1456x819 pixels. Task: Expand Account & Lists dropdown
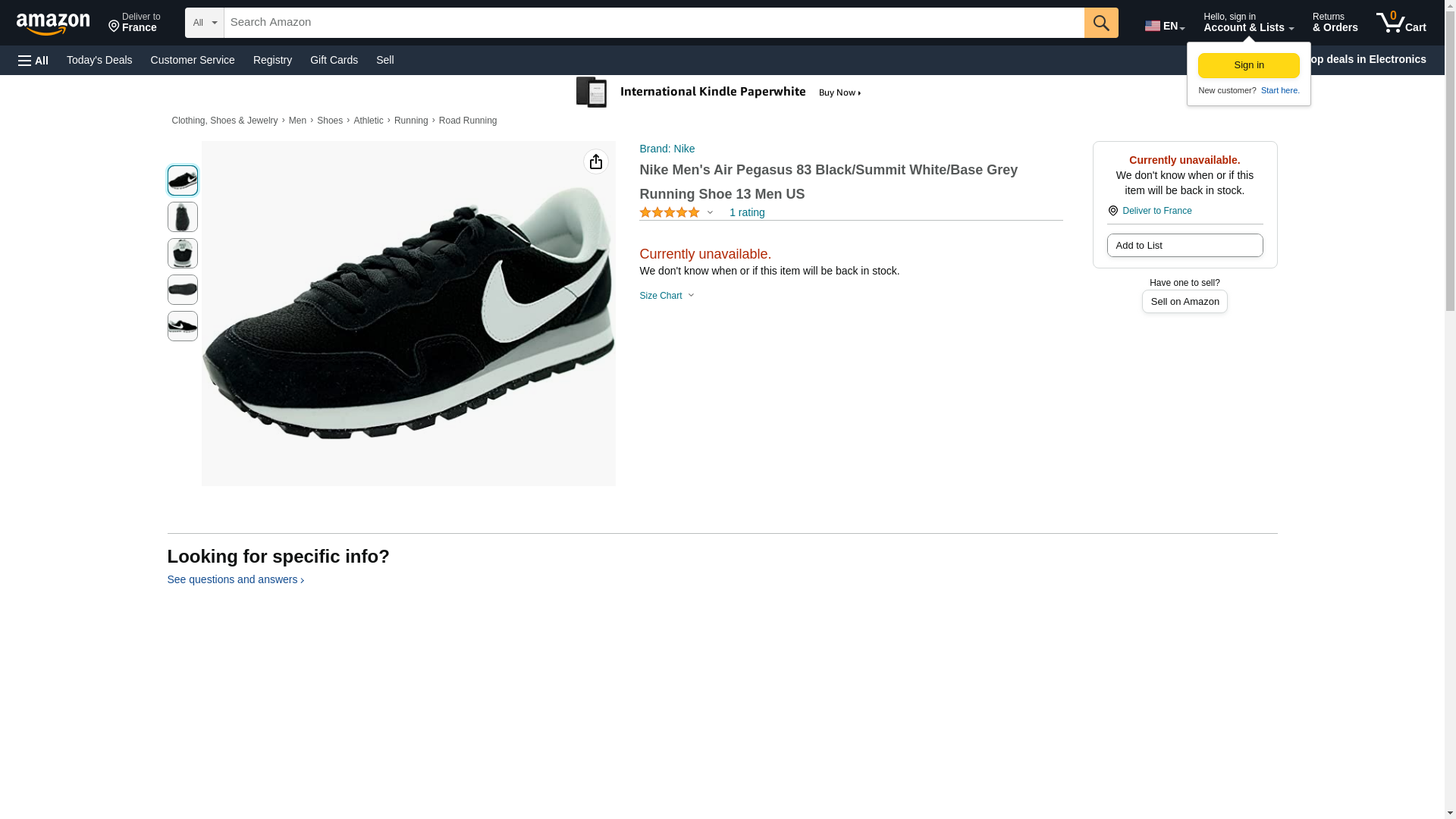coord(1247,23)
